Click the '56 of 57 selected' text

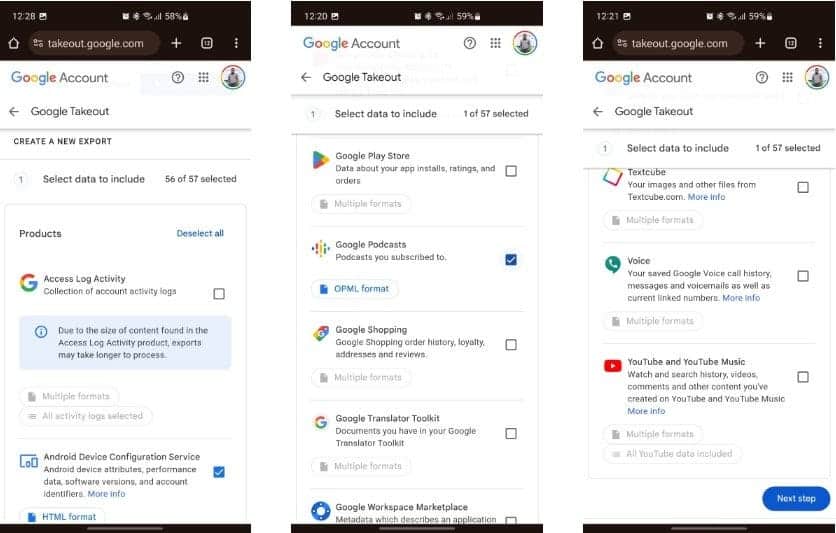point(200,179)
